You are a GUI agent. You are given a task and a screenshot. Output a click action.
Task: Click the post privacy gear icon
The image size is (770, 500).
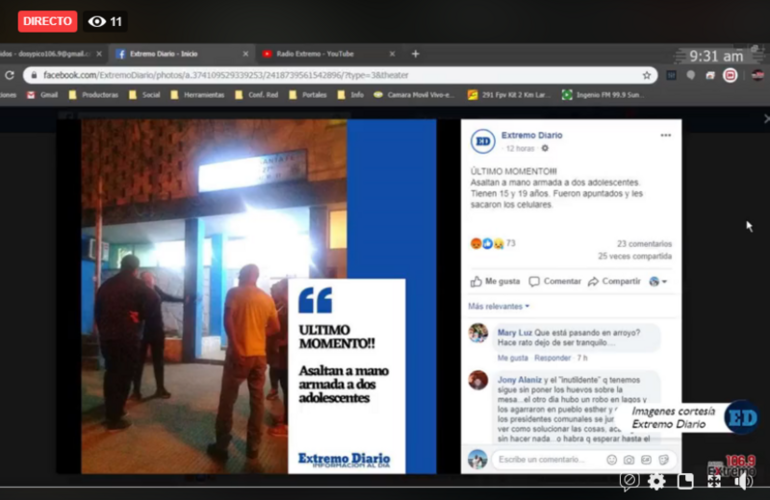pyautogui.click(x=545, y=148)
